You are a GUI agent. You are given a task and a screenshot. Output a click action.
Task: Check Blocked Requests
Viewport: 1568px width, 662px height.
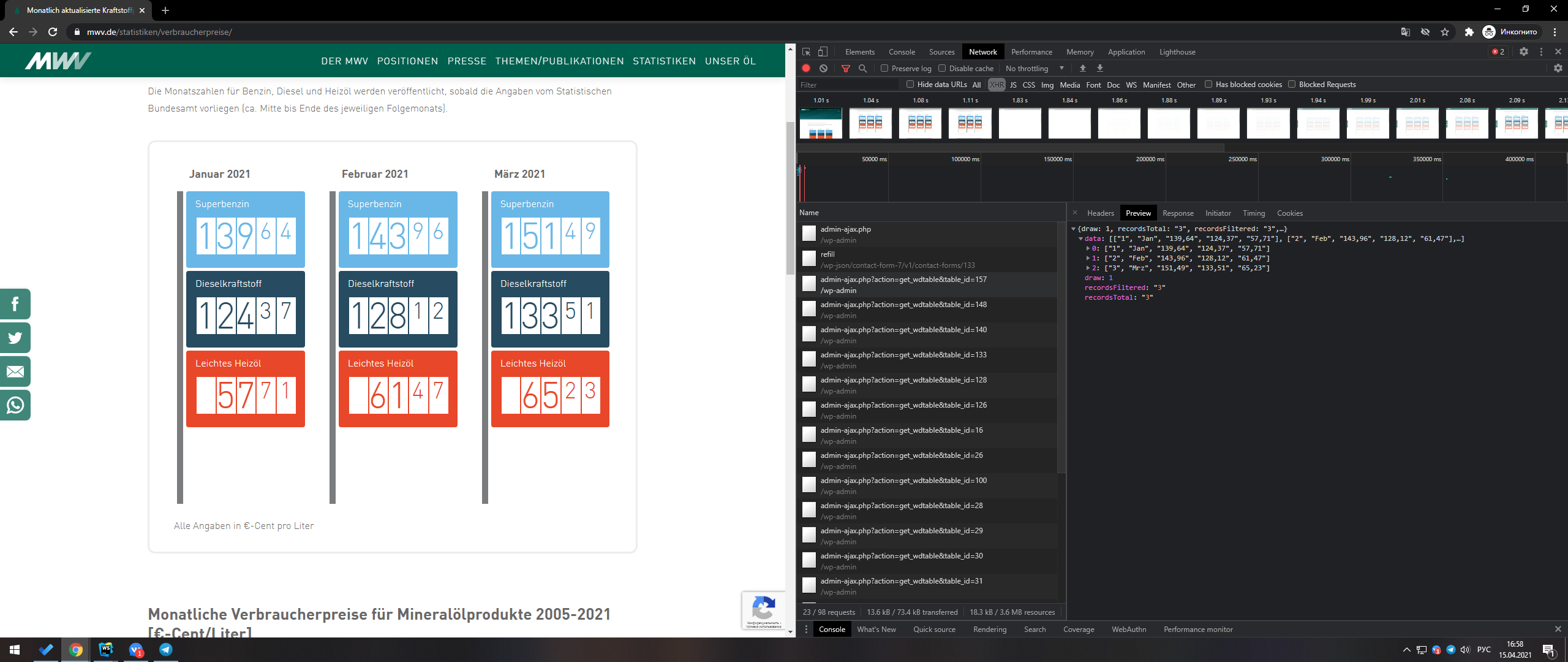click(1292, 85)
